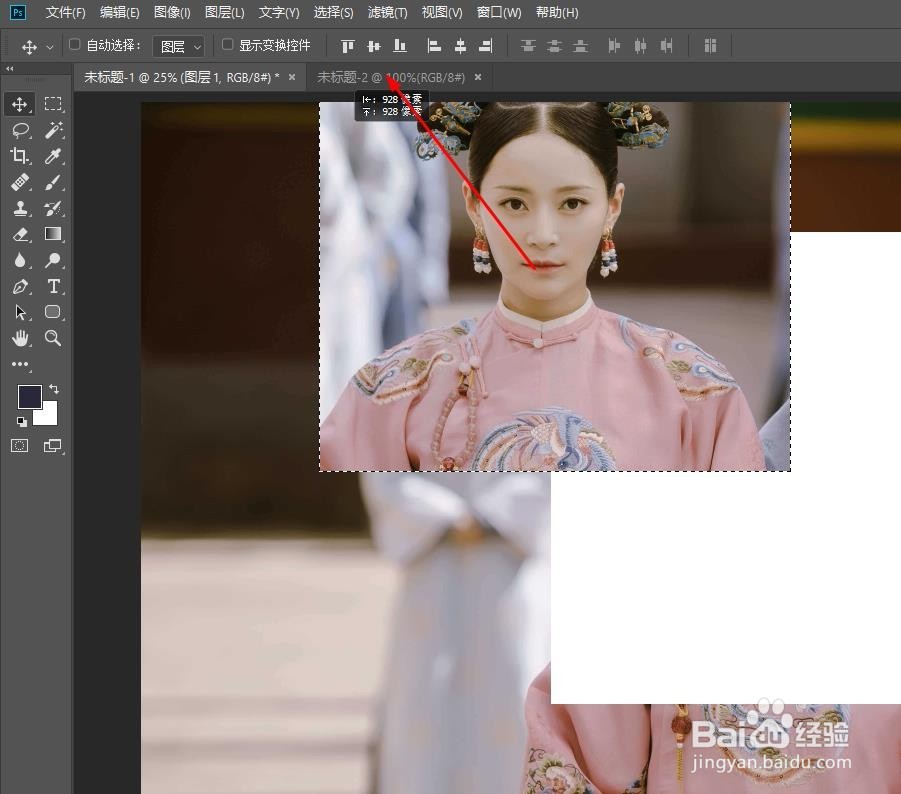901x794 pixels.
Task: Select the Crop tool
Action: [20, 156]
